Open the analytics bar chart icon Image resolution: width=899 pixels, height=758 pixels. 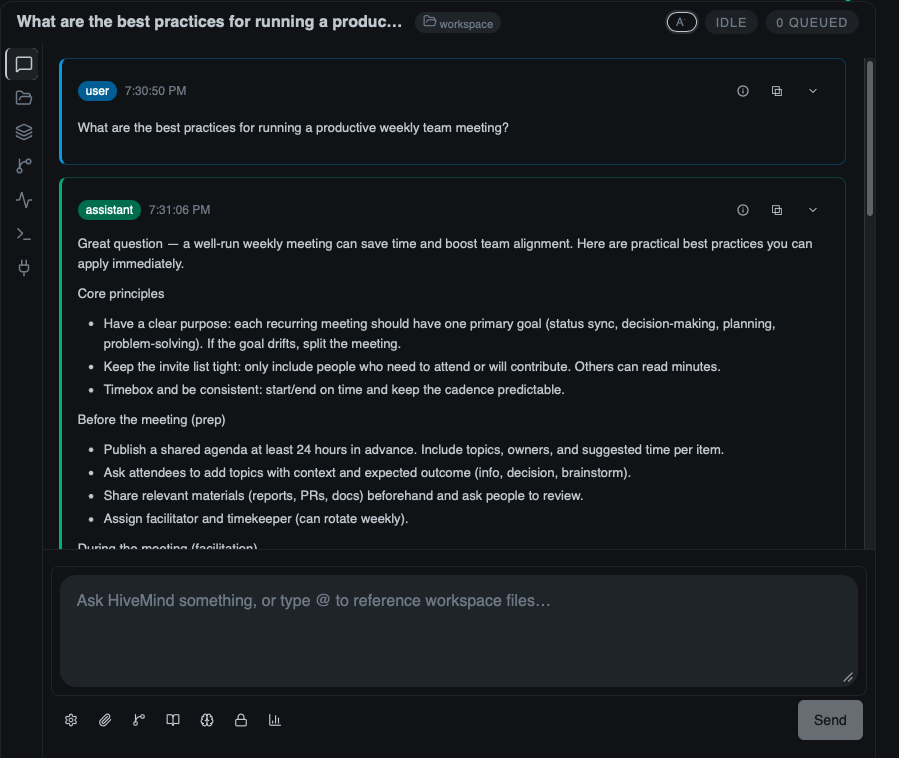[274, 719]
